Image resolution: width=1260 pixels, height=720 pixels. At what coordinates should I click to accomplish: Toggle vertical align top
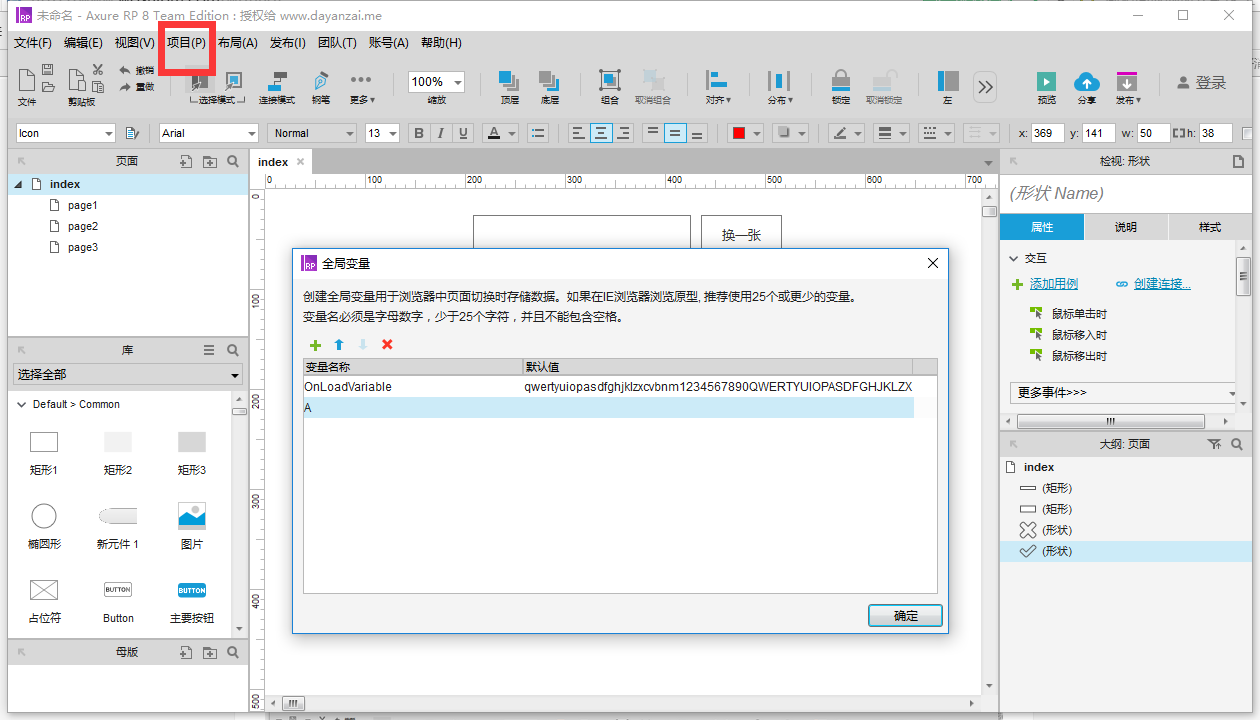click(652, 133)
